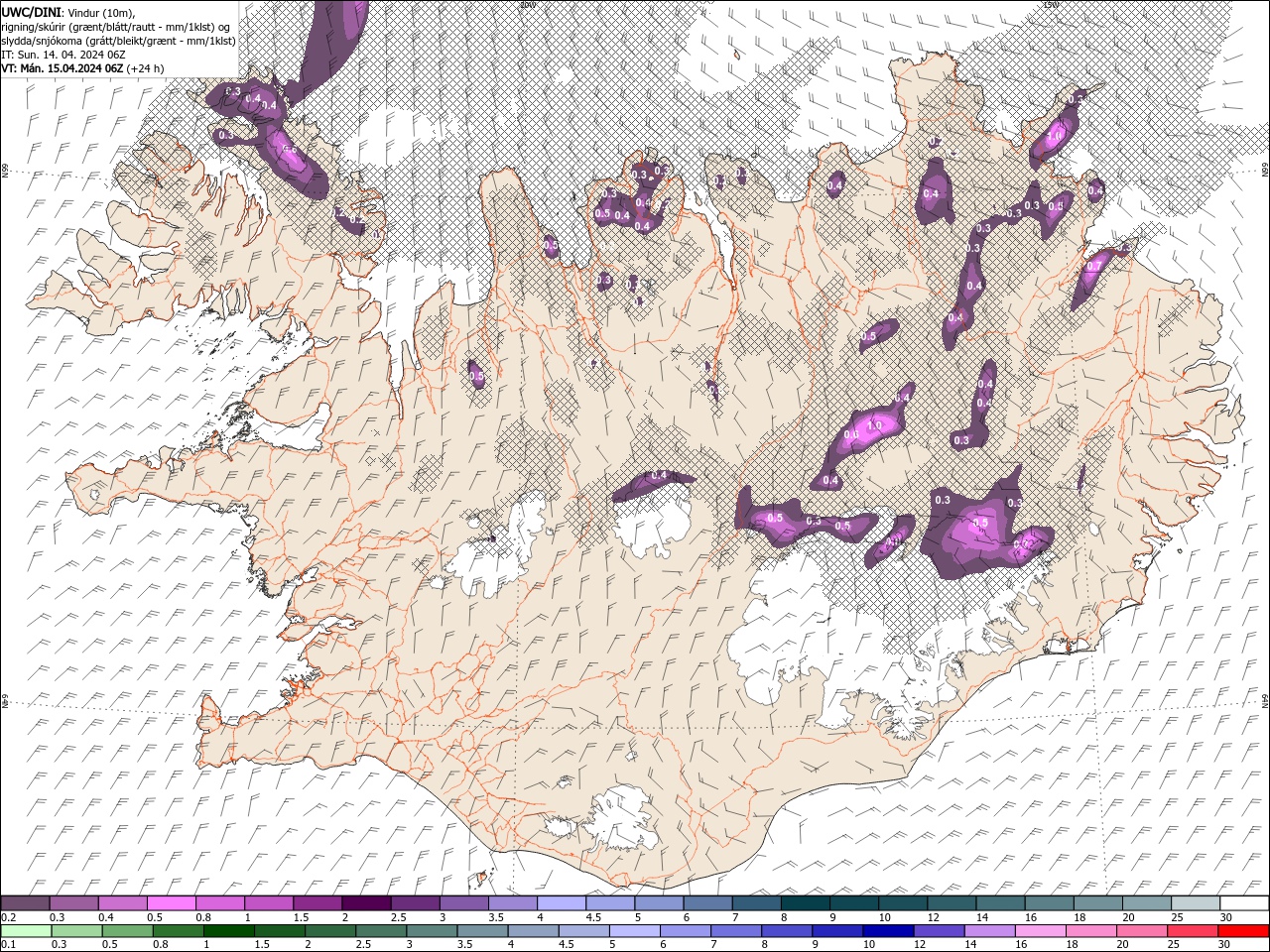Click the rain scale swatch labeled 2
1270x952 pixels.
click(330, 931)
